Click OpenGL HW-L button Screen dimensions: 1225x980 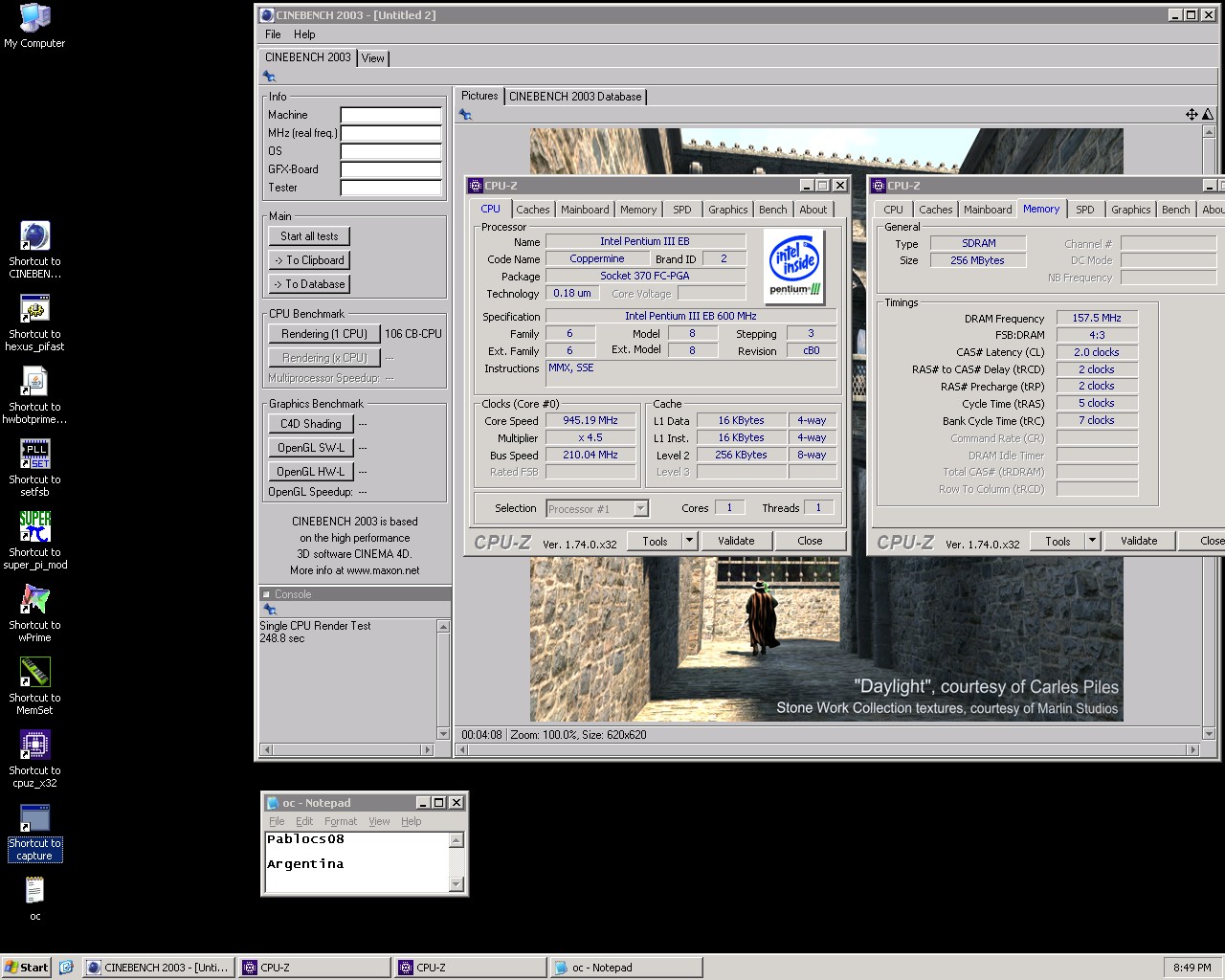coord(311,472)
